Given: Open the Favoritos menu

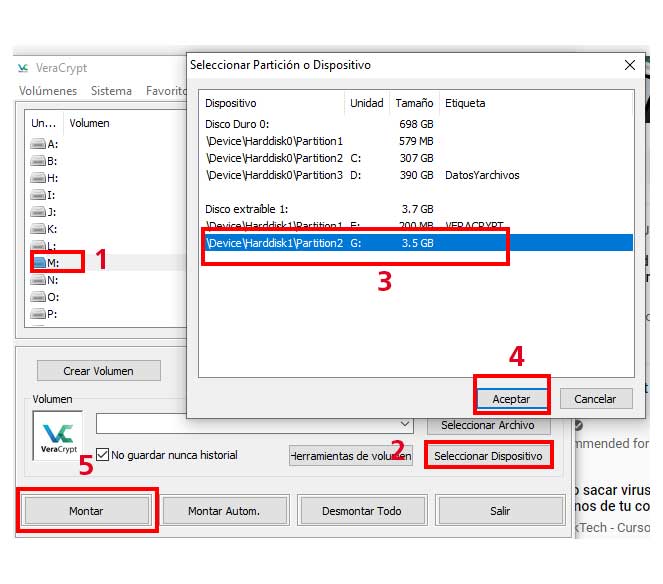Looking at the screenshot, I should point(166,91).
